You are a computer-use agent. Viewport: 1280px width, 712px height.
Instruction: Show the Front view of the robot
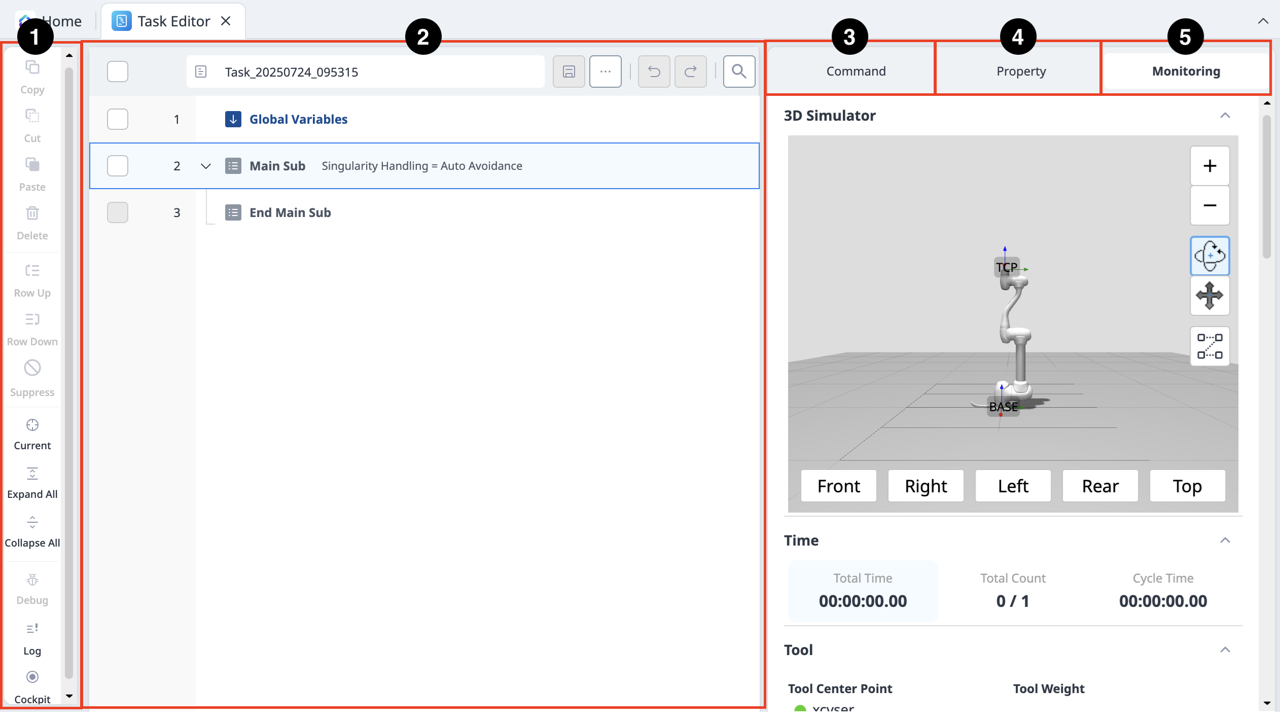click(838, 485)
